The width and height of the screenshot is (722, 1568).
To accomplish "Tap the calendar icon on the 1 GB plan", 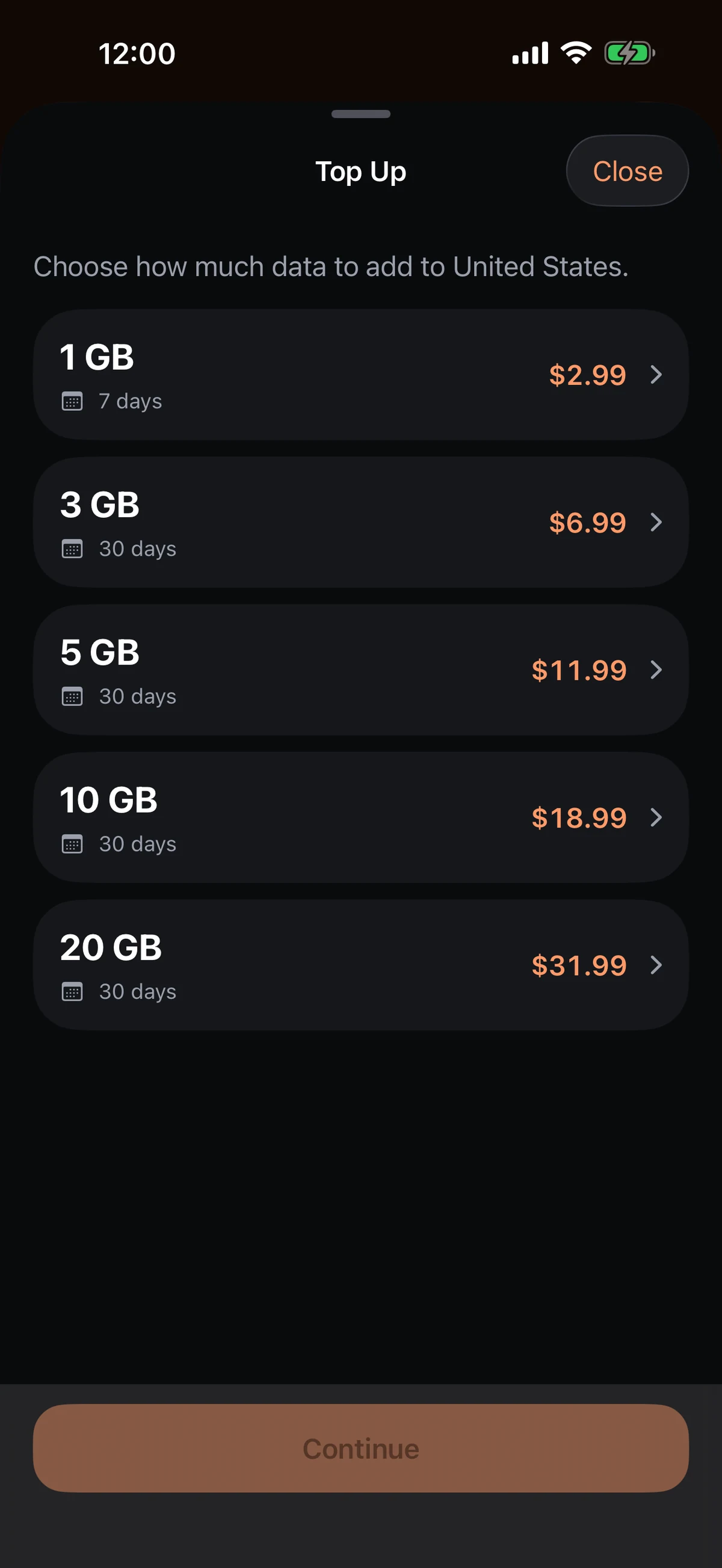I will (72, 401).
